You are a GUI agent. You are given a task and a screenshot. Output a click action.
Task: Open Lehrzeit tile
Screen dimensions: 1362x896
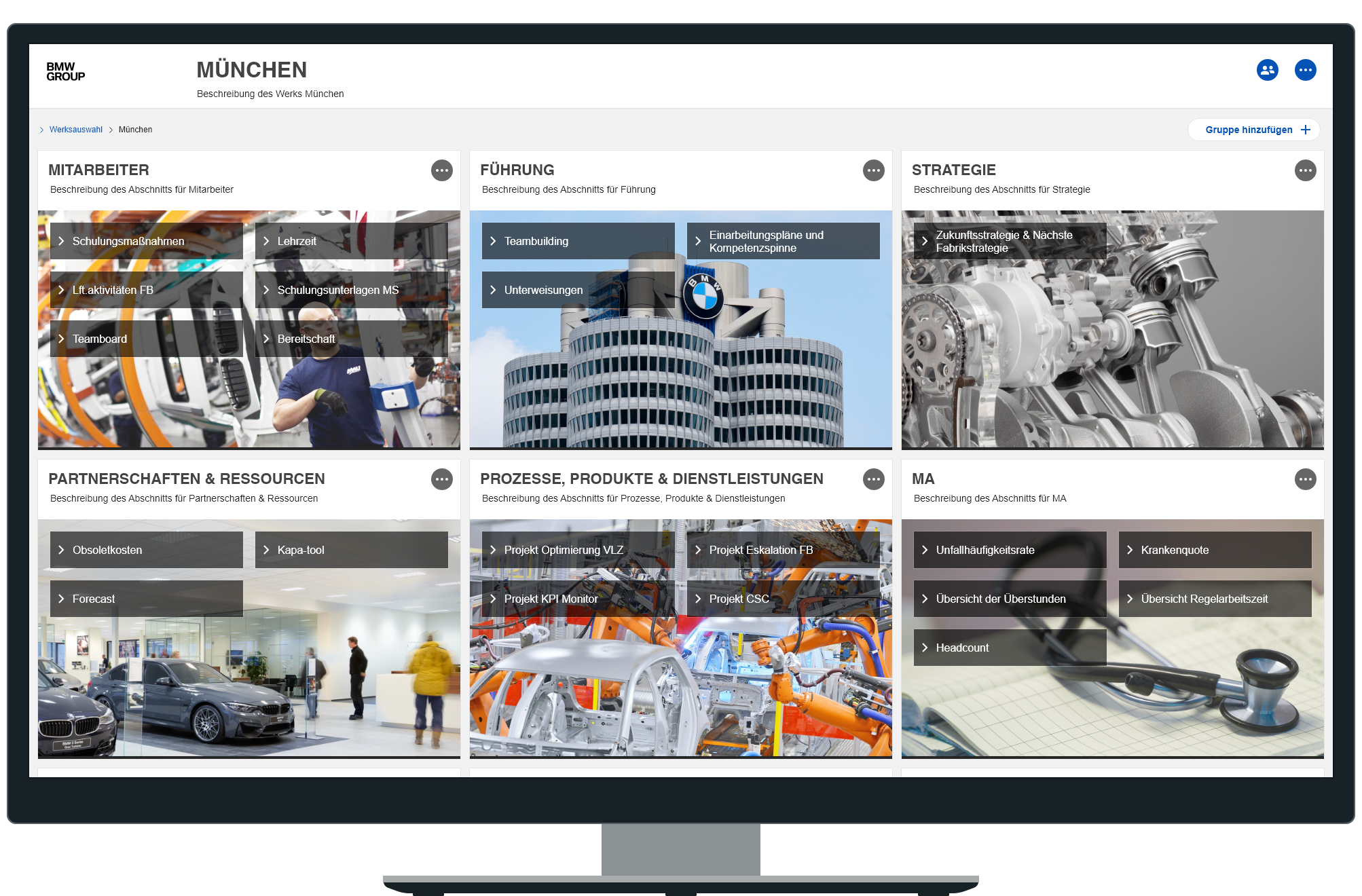tap(352, 241)
